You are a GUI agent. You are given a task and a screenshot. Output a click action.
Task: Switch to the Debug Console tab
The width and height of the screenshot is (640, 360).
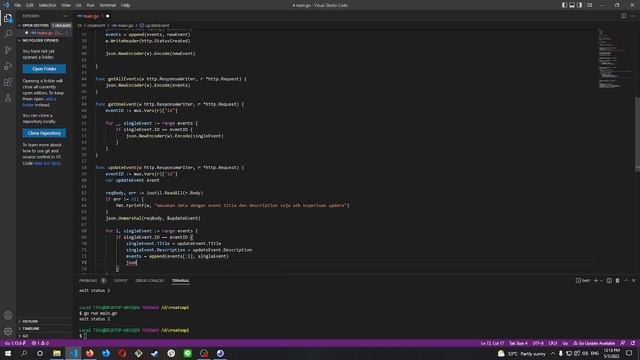149,280
